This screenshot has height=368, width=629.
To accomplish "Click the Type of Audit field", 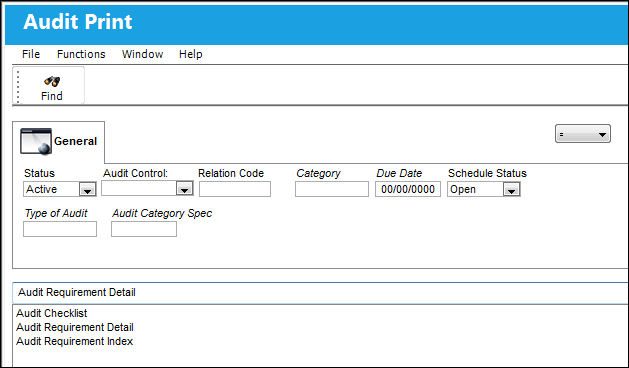I will [60, 229].
